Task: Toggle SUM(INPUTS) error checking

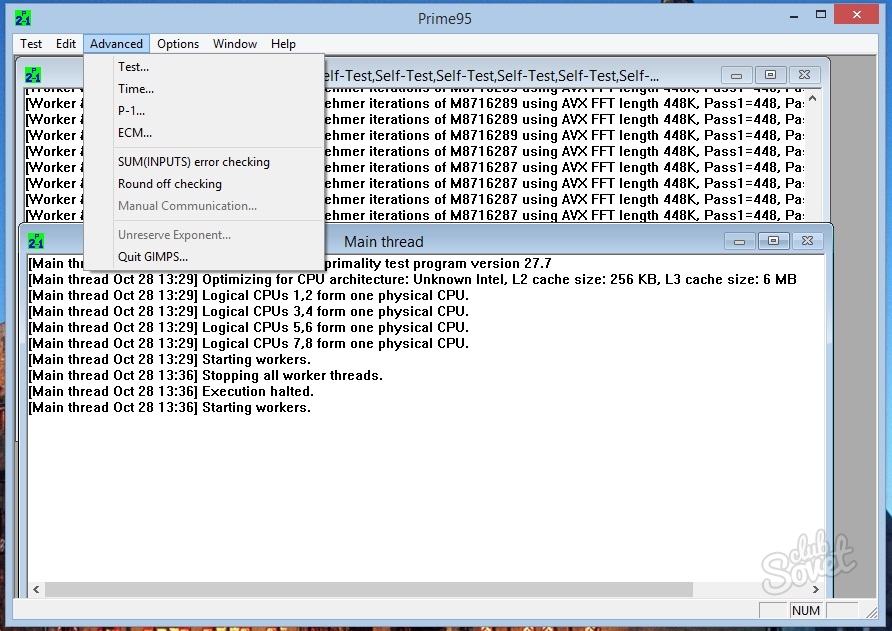Action: coord(193,162)
